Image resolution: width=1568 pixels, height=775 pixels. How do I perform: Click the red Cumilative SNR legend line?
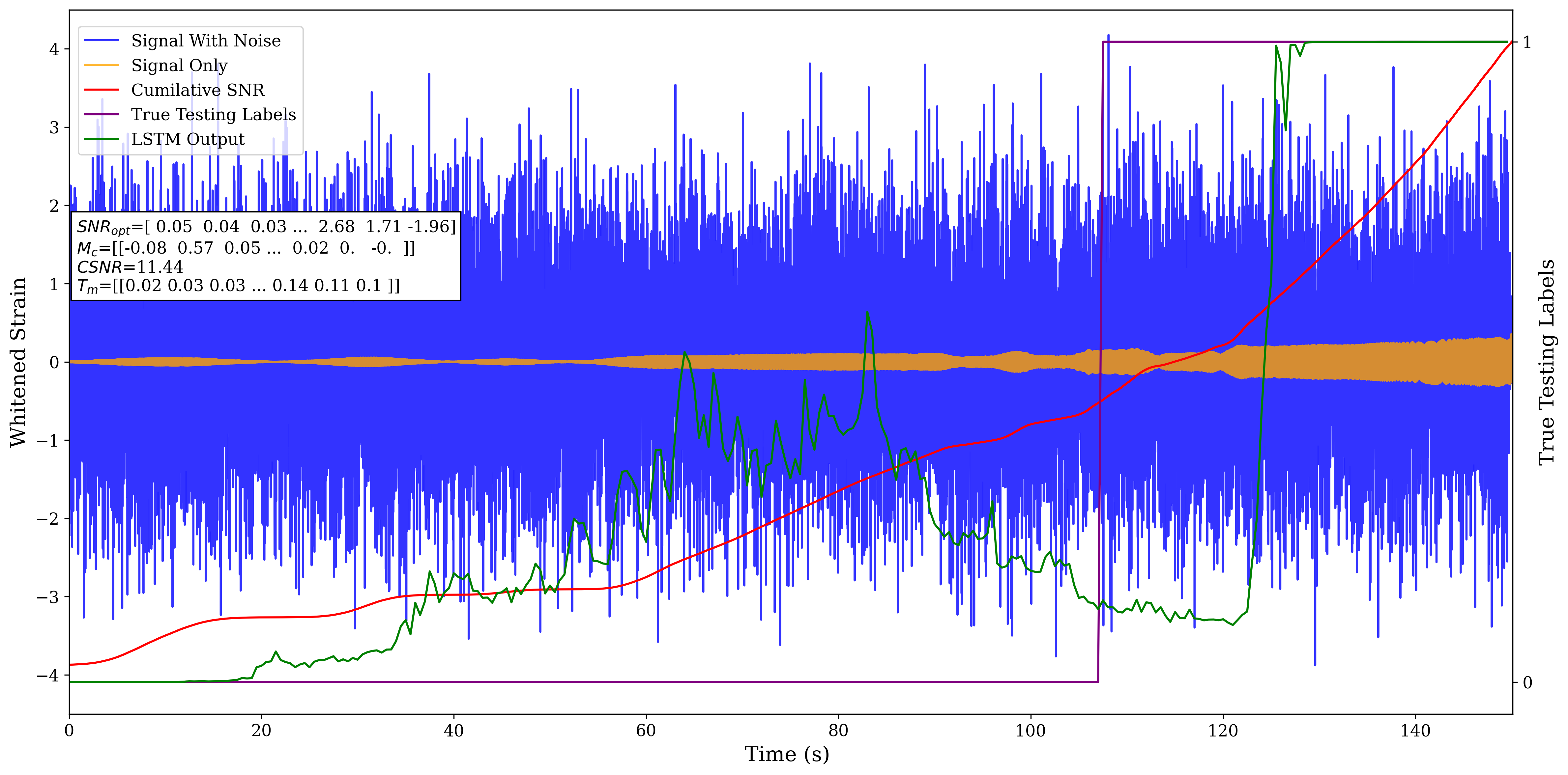101,90
